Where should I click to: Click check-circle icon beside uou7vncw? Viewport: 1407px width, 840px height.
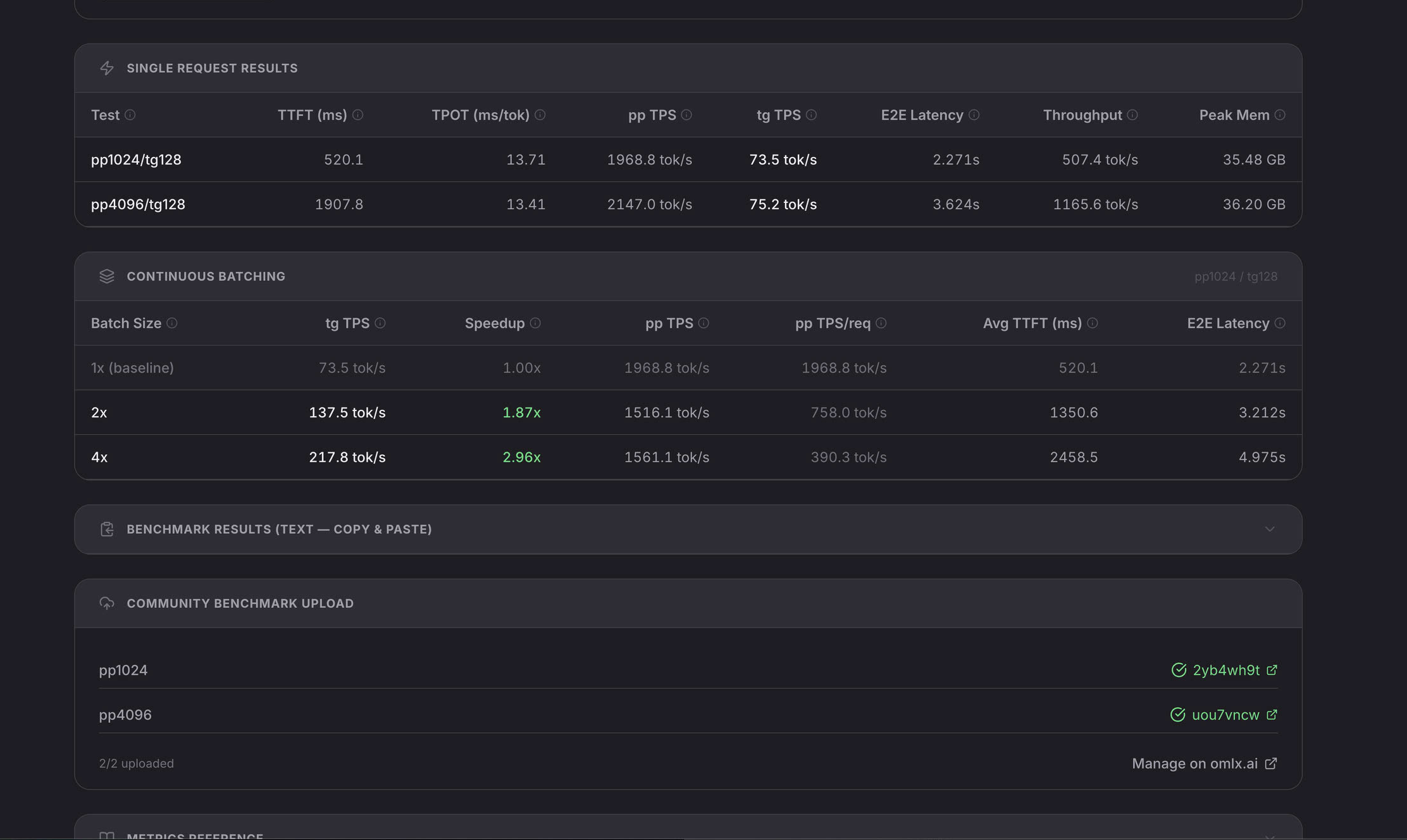pyautogui.click(x=1177, y=715)
